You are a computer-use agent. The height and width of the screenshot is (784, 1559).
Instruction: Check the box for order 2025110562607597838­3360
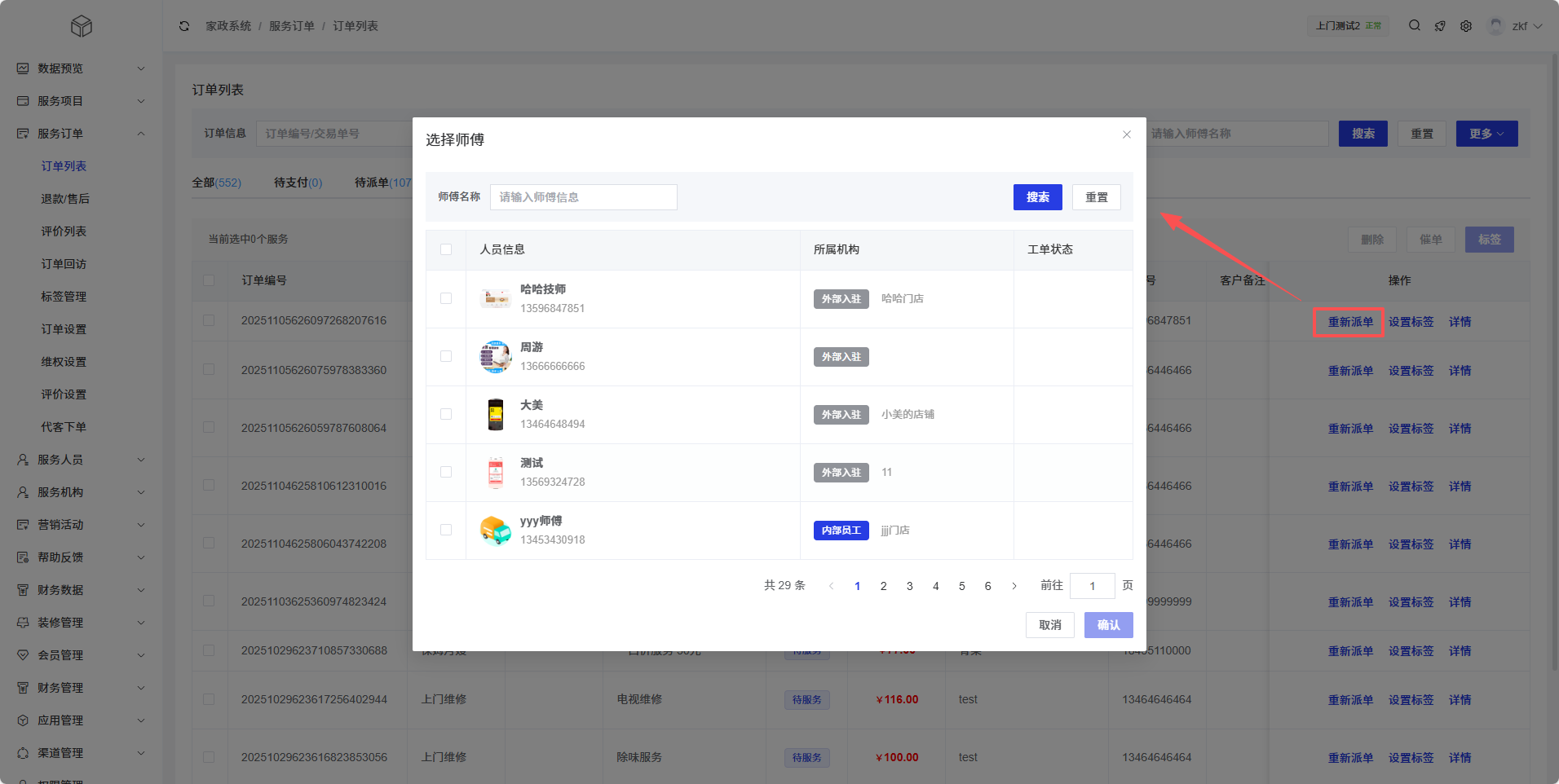pyautogui.click(x=209, y=369)
